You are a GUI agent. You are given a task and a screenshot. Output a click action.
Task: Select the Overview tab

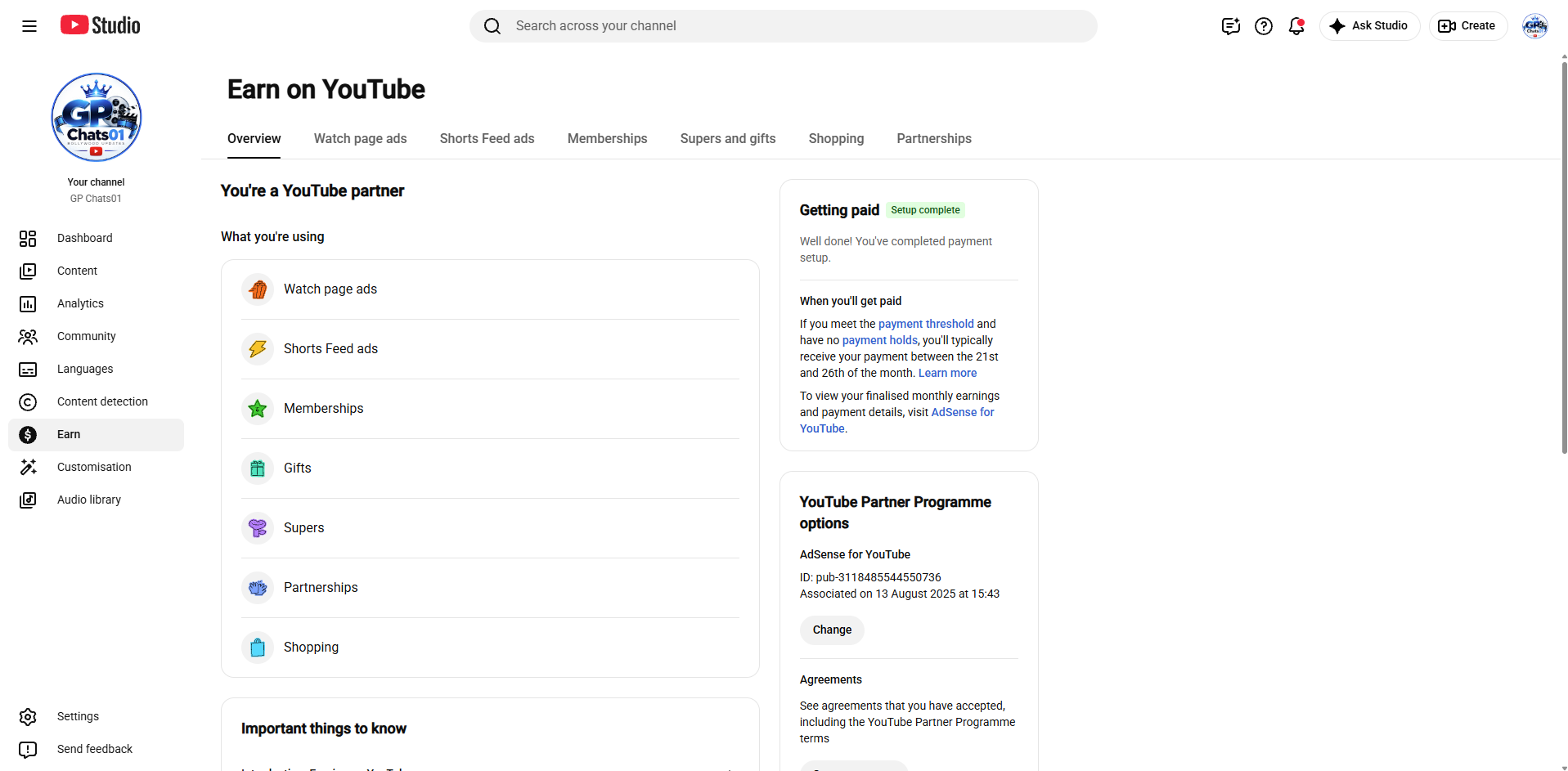click(254, 139)
